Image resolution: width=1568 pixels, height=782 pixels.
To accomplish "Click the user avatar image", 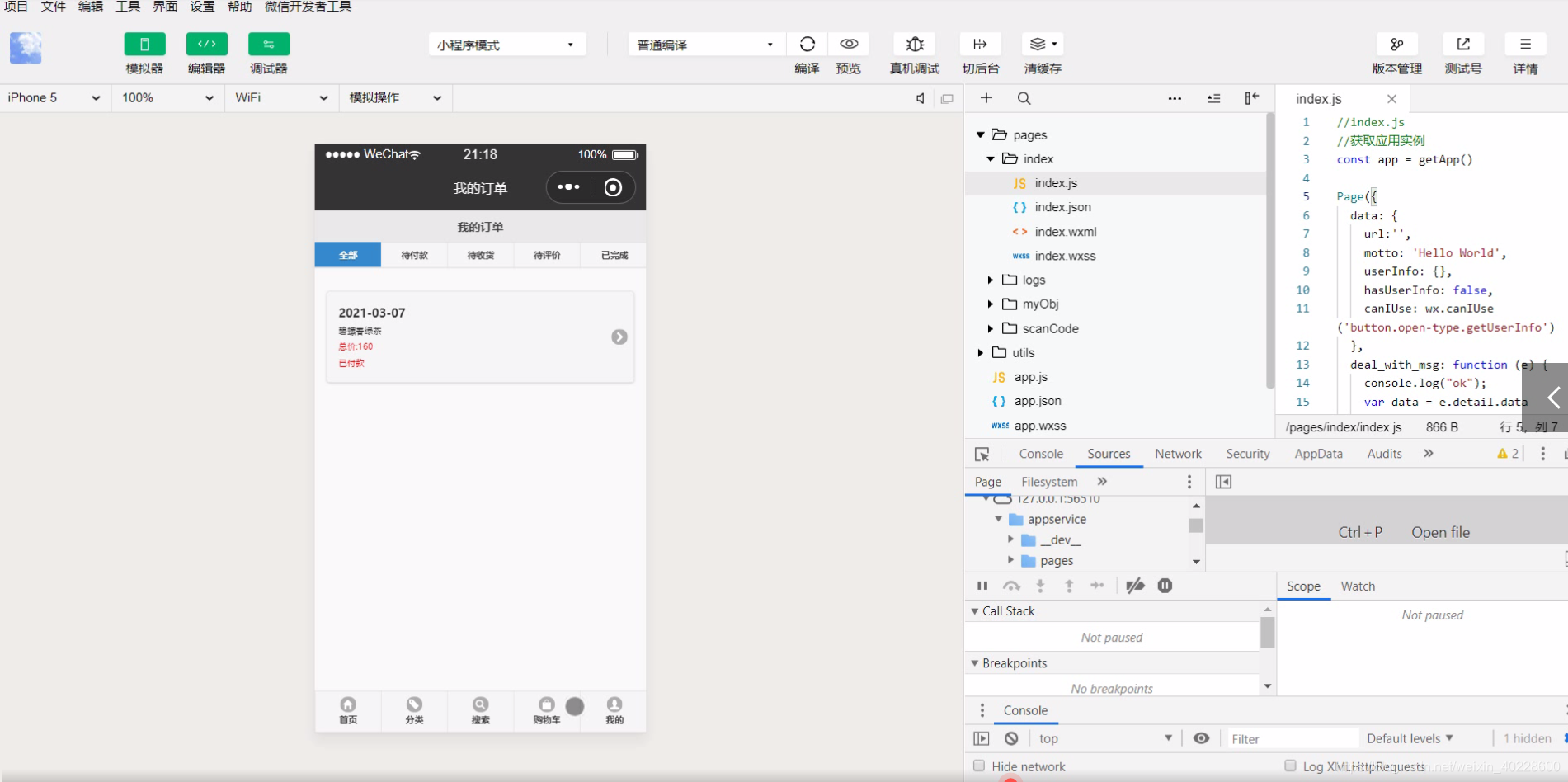I will pyautogui.click(x=26, y=48).
